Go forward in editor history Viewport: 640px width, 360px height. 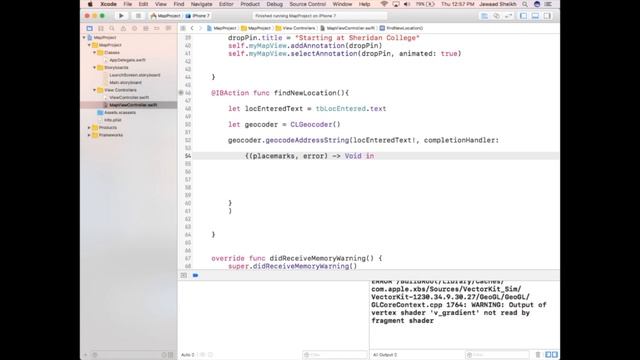200,28
